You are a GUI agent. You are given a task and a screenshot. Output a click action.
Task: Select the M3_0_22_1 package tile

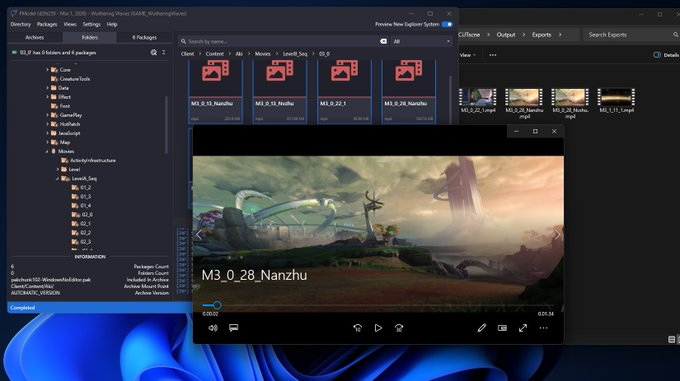pos(344,91)
